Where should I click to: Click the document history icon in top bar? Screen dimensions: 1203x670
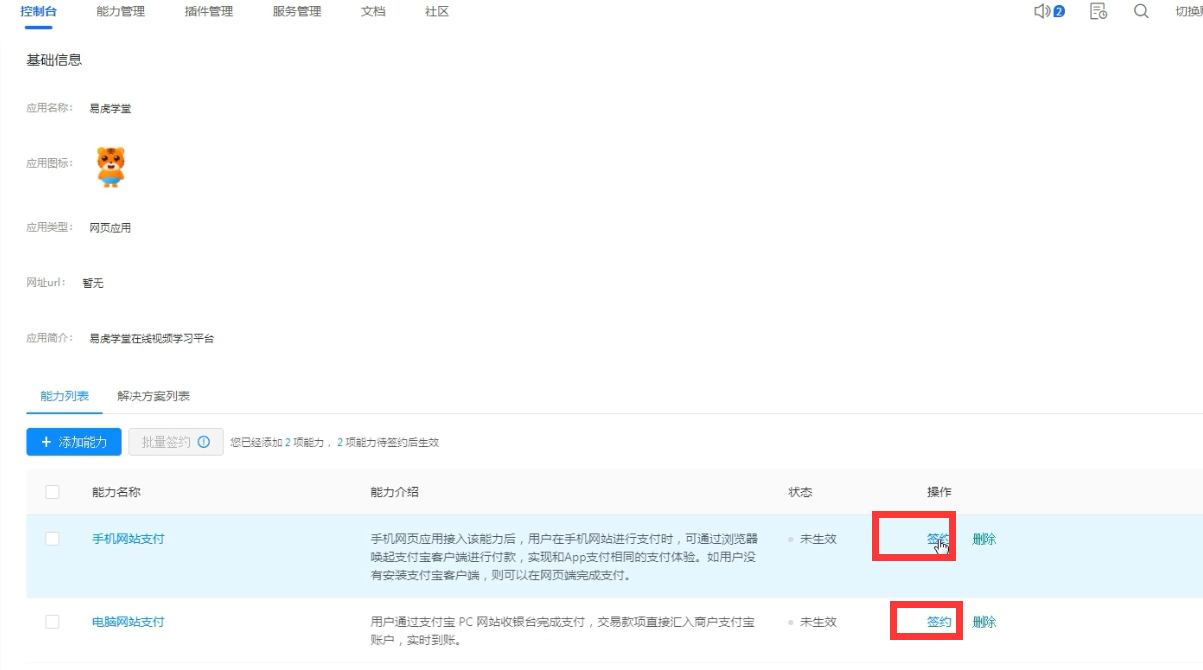pyautogui.click(x=1097, y=11)
